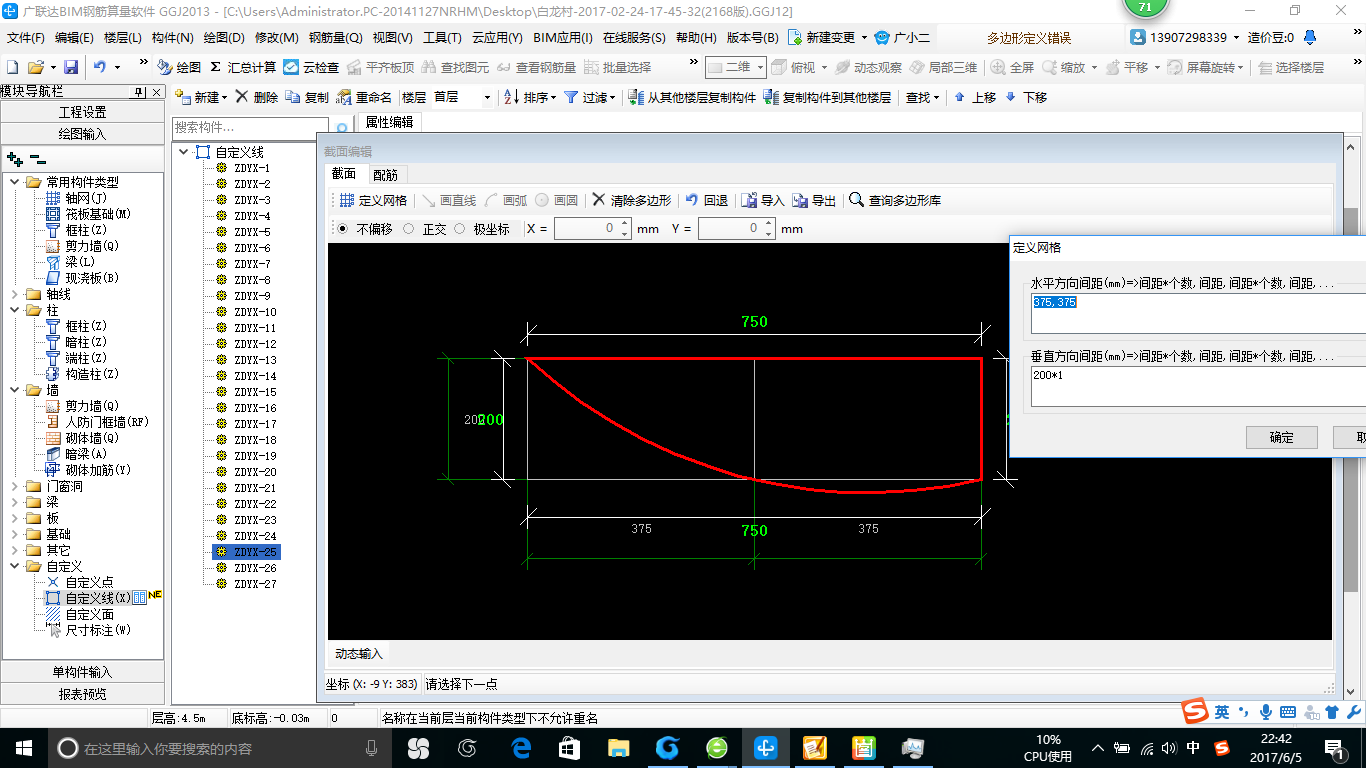Viewport: 1366px width, 768px height.
Task: Click the 局部三维 tool
Action: point(944,67)
